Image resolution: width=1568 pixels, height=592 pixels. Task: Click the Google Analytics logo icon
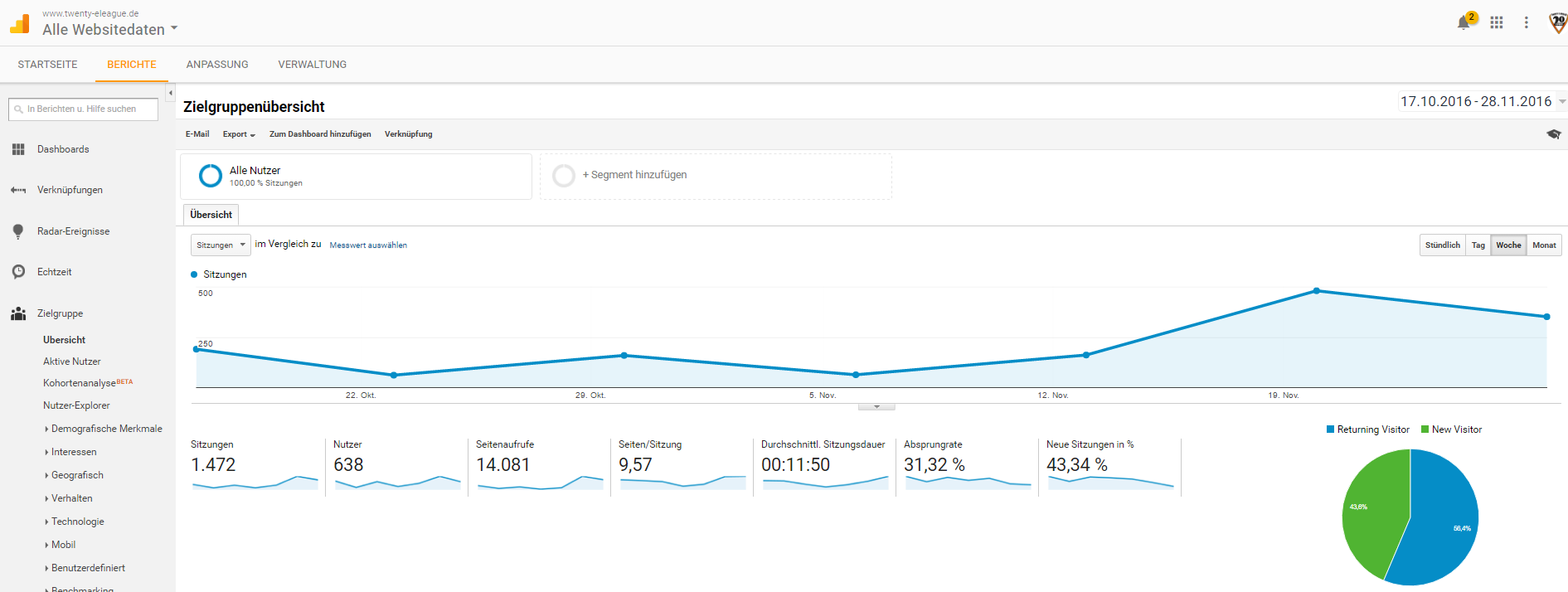pyautogui.click(x=20, y=24)
